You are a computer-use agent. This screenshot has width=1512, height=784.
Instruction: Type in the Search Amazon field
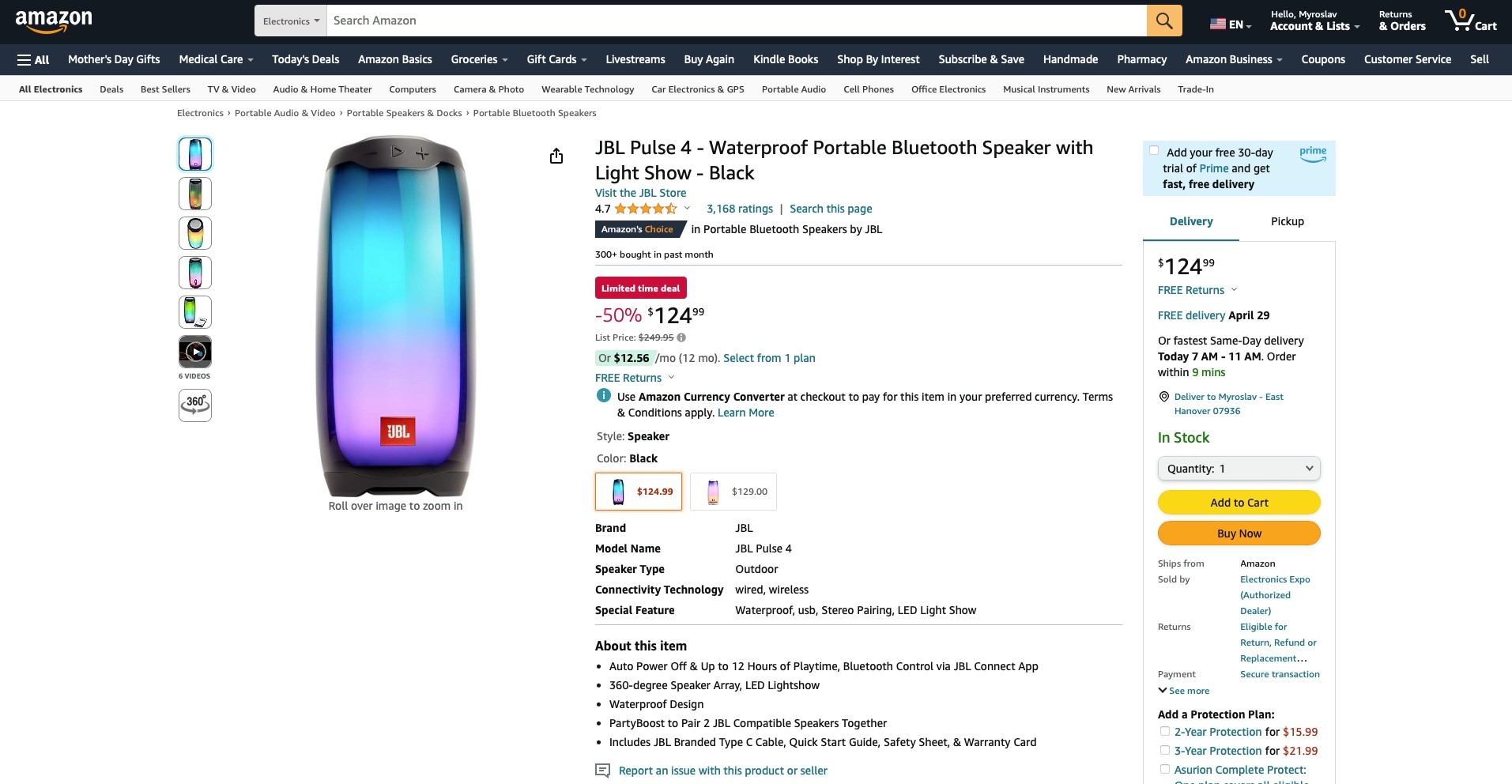[x=735, y=21]
